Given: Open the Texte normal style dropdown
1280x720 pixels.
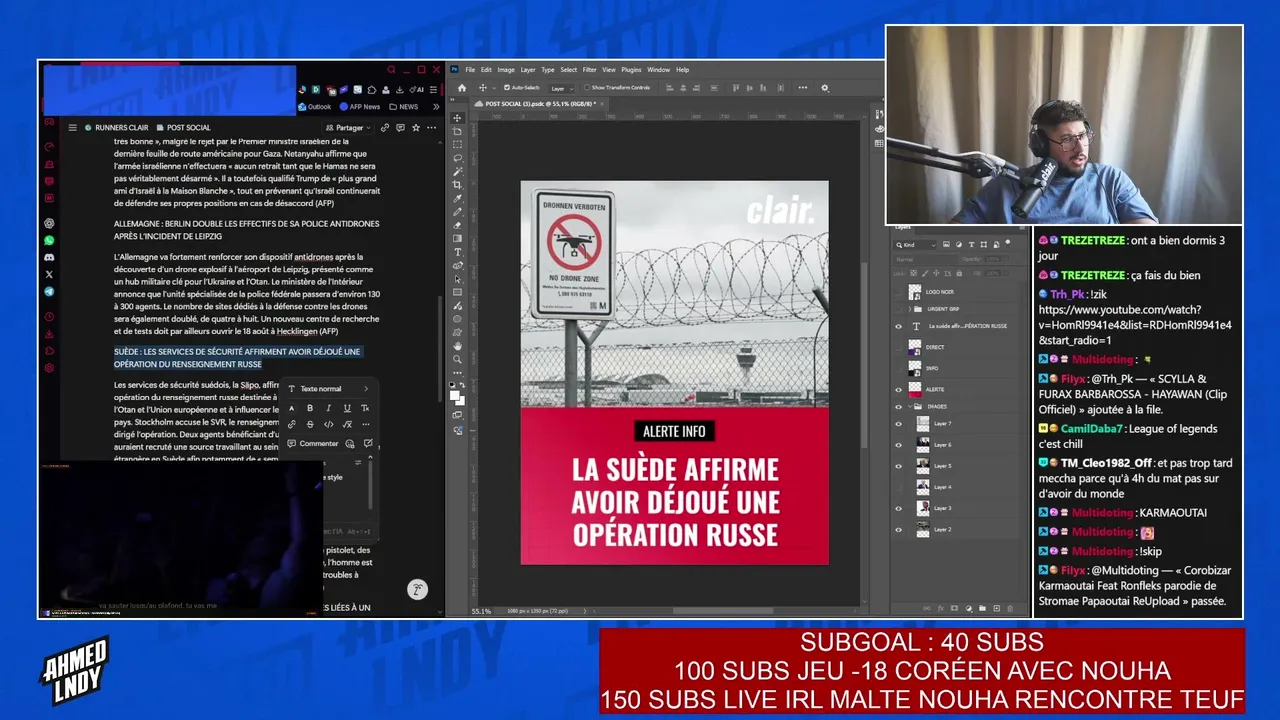Looking at the screenshot, I should pos(328,389).
